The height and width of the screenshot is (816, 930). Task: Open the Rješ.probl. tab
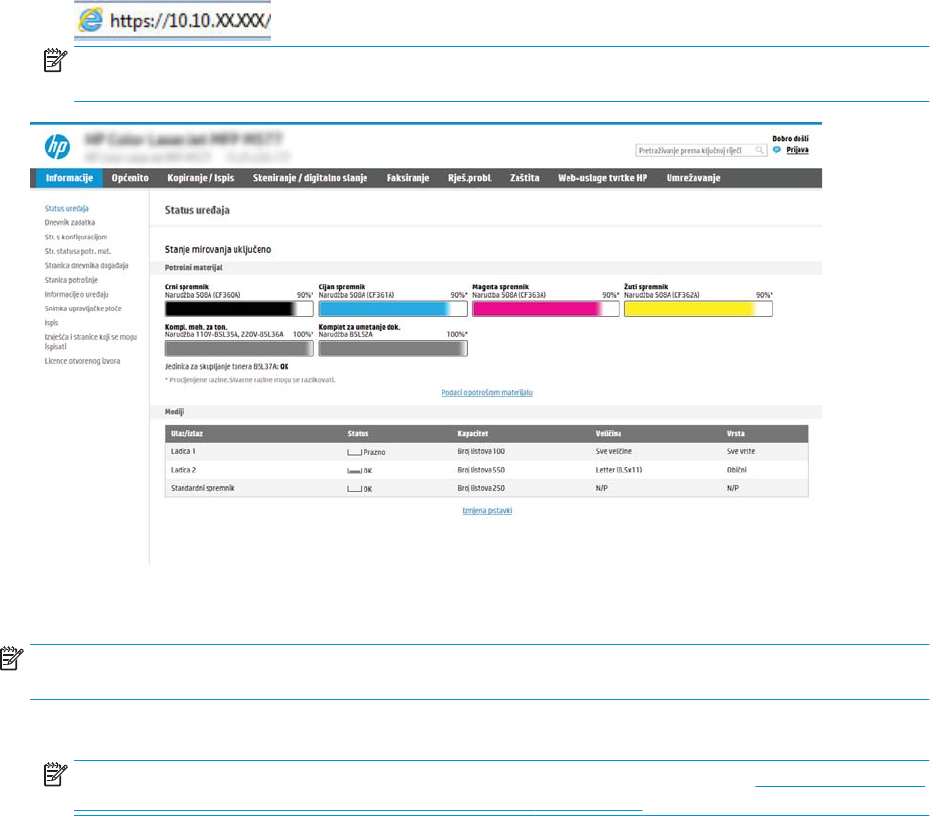470,178
